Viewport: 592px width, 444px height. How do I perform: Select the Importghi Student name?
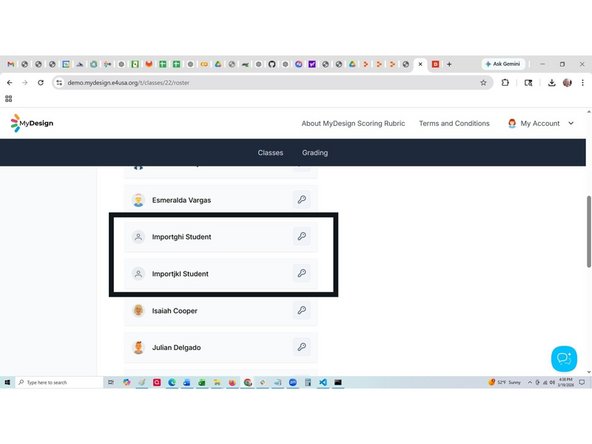(x=182, y=237)
